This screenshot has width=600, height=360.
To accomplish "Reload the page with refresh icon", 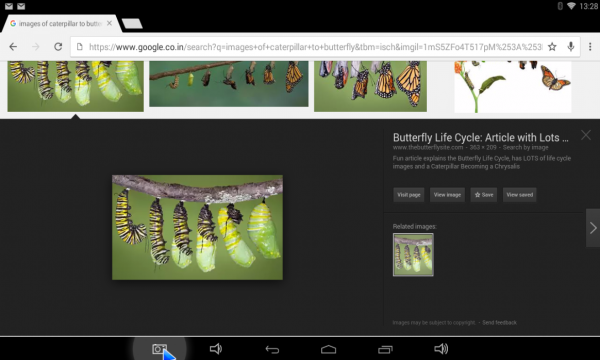I will click(x=58, y=47).
